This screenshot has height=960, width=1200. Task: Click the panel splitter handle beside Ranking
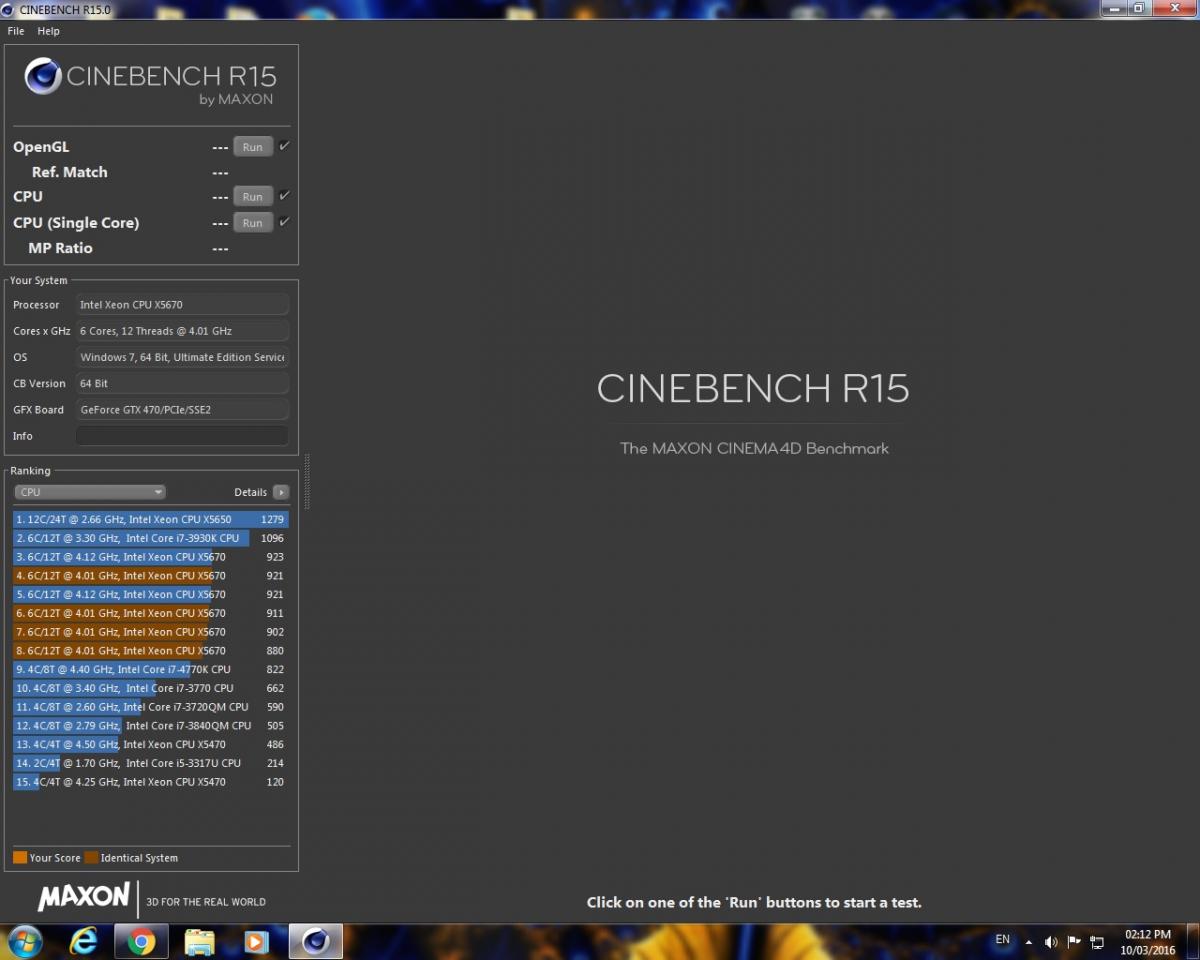(307, 482)
